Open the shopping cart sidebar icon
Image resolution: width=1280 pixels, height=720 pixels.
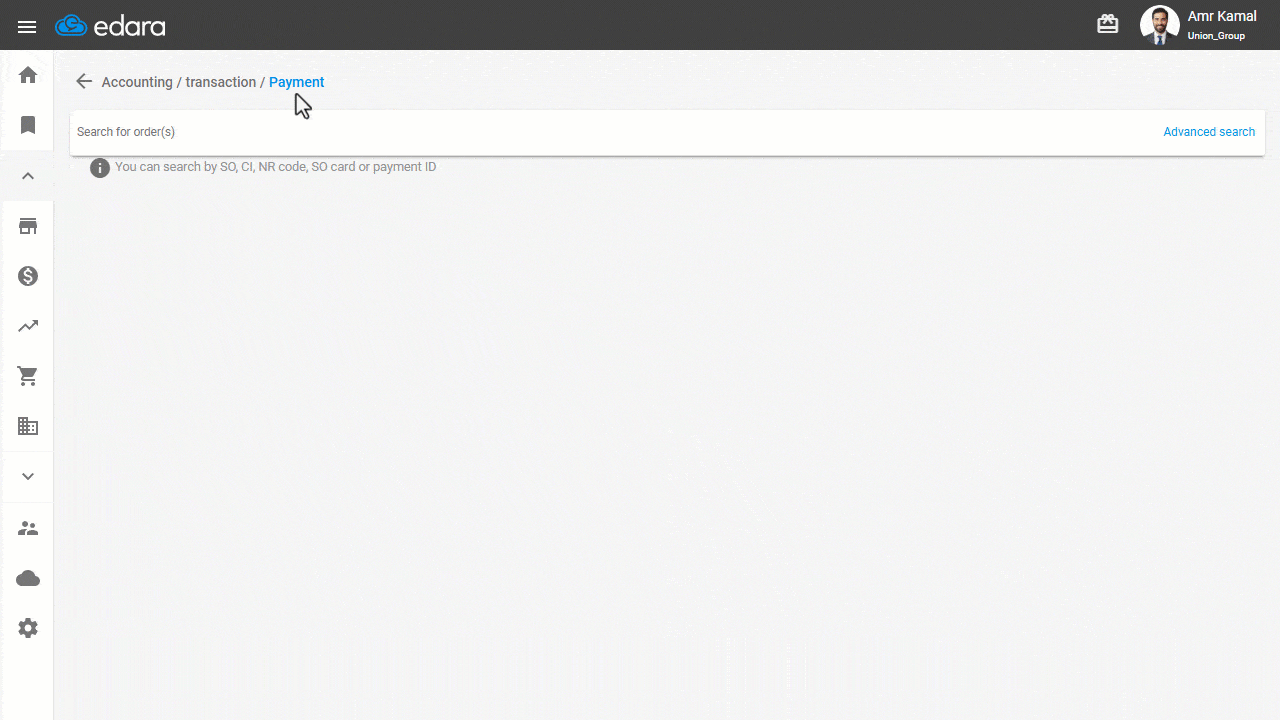(x=28, y=376)
